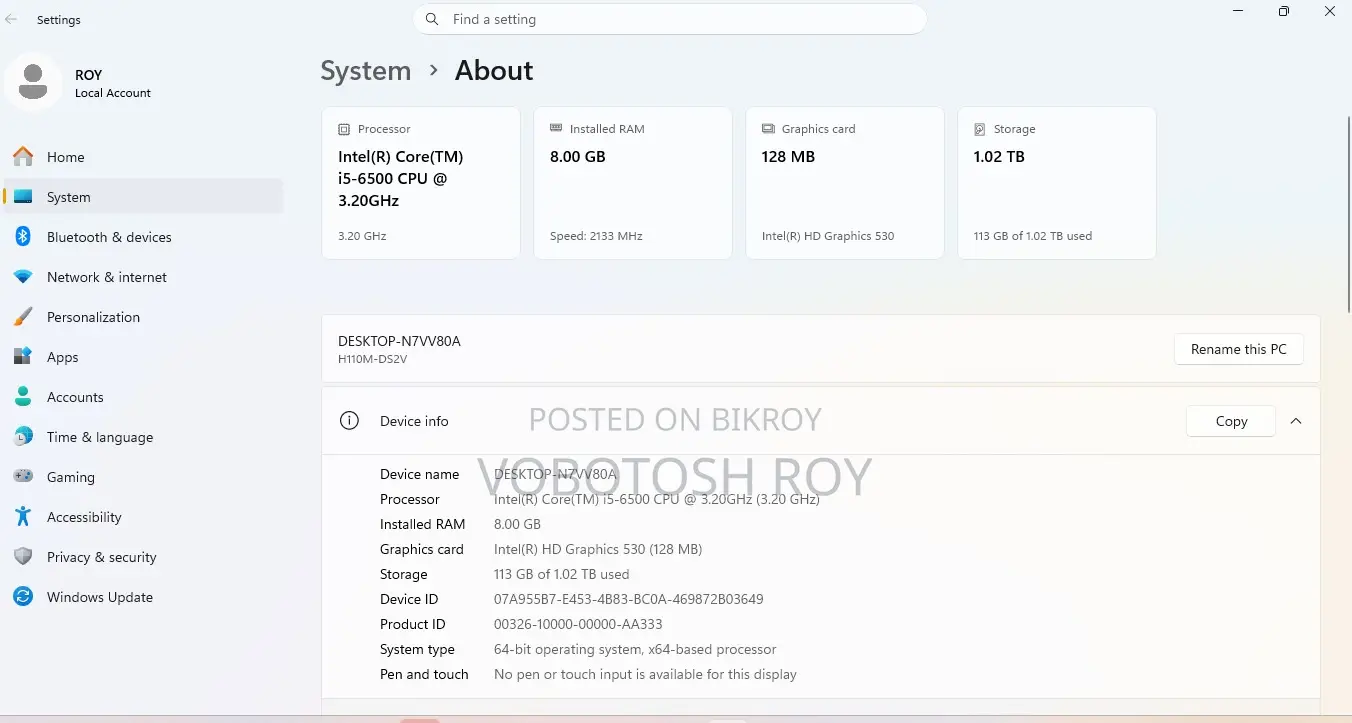Click the Device ID value 07A955B7-E453
This screenshot has height=723, width=1352.
pyautogui.click(x=629, y=599)
